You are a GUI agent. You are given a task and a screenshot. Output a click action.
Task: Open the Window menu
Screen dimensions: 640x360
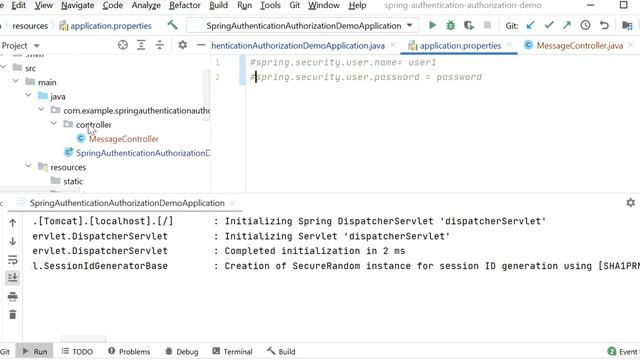[324, 5]
